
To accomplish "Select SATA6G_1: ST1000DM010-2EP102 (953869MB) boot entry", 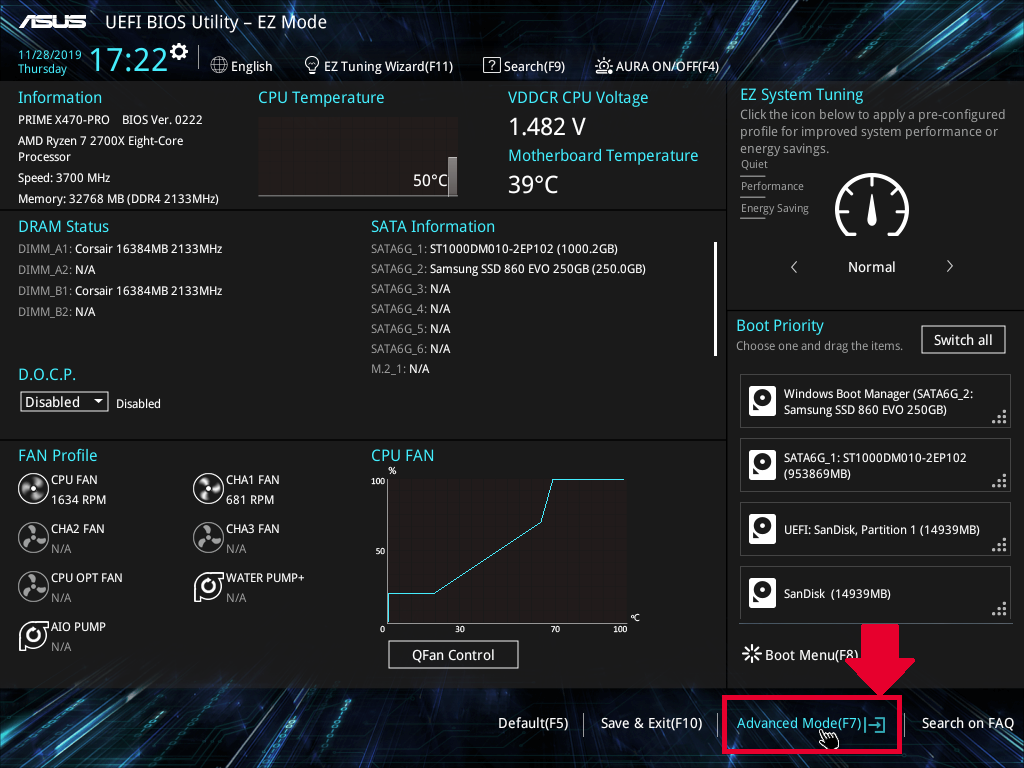I will [x=875, y=465].
